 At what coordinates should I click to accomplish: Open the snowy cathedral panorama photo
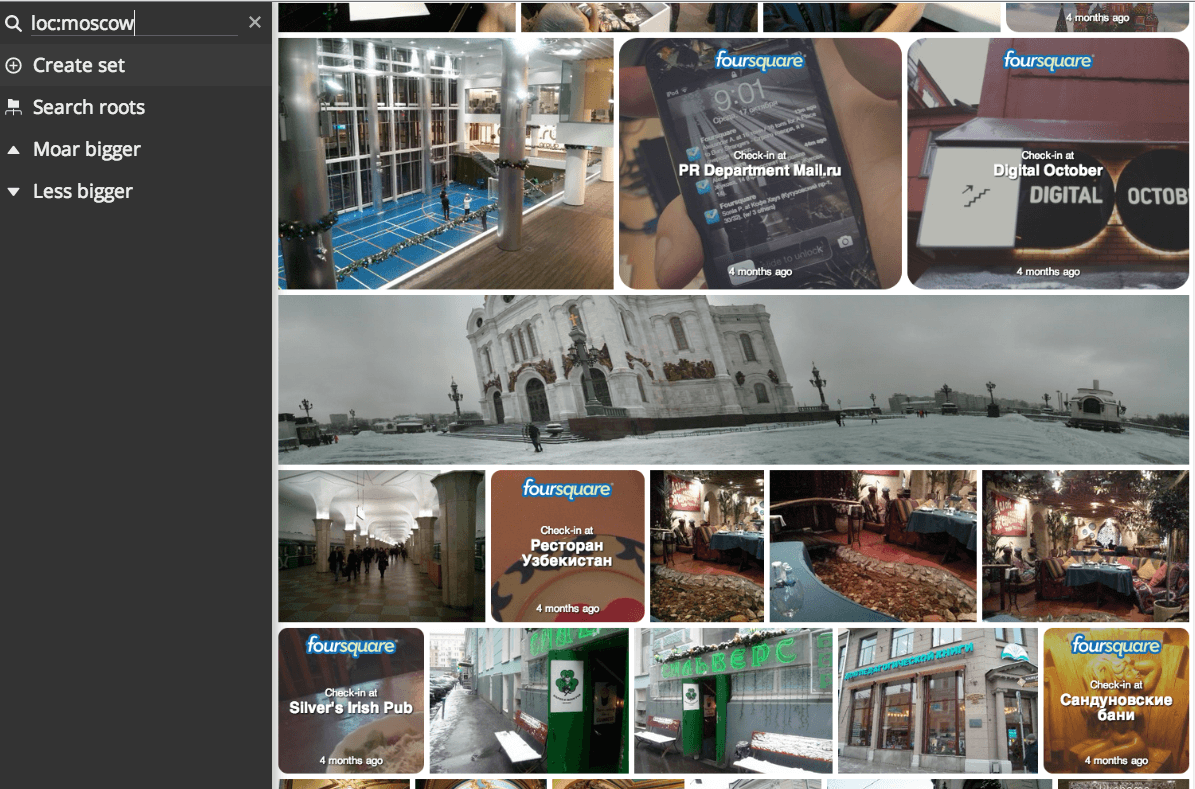point(735,380)
